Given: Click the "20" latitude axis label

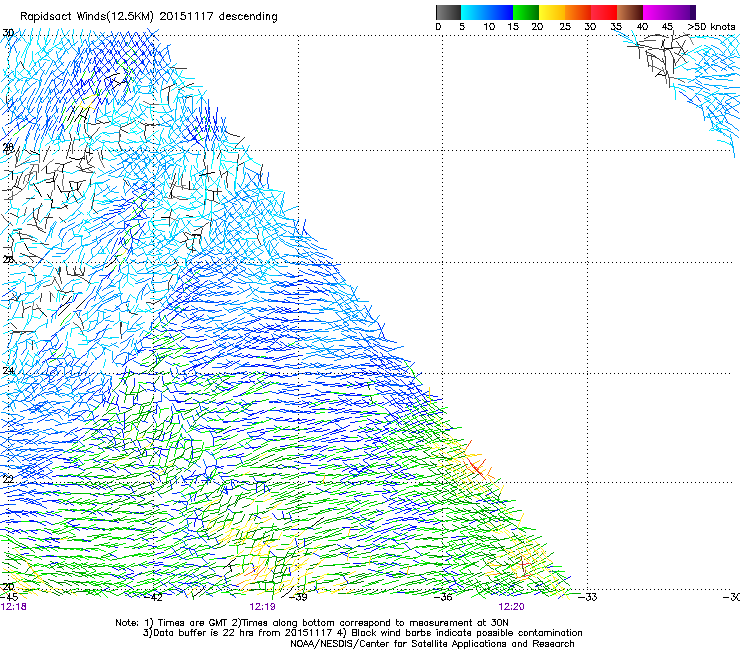Looking at the screenshot, I should pyautogui.click(x=8, y=587).
